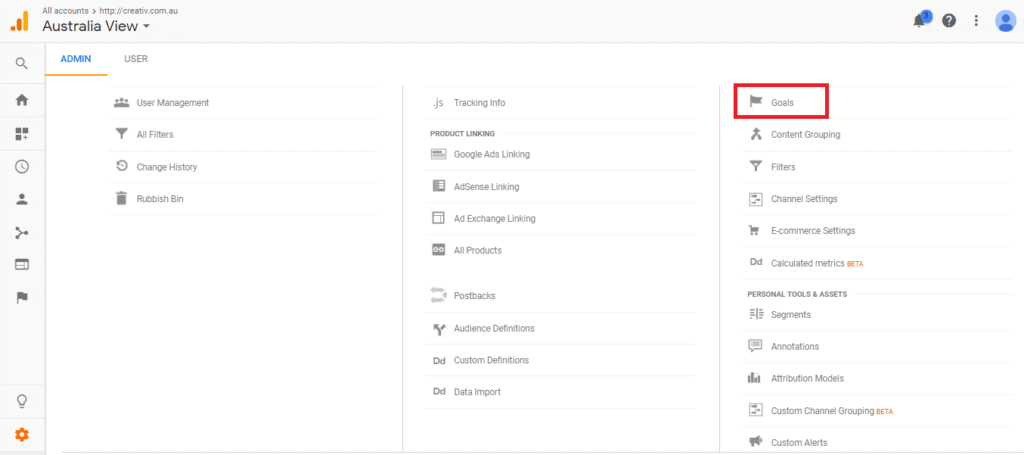The image size is (1024, 455).
Task: Switch to the USER tab
Action: [x=136, y=59]
